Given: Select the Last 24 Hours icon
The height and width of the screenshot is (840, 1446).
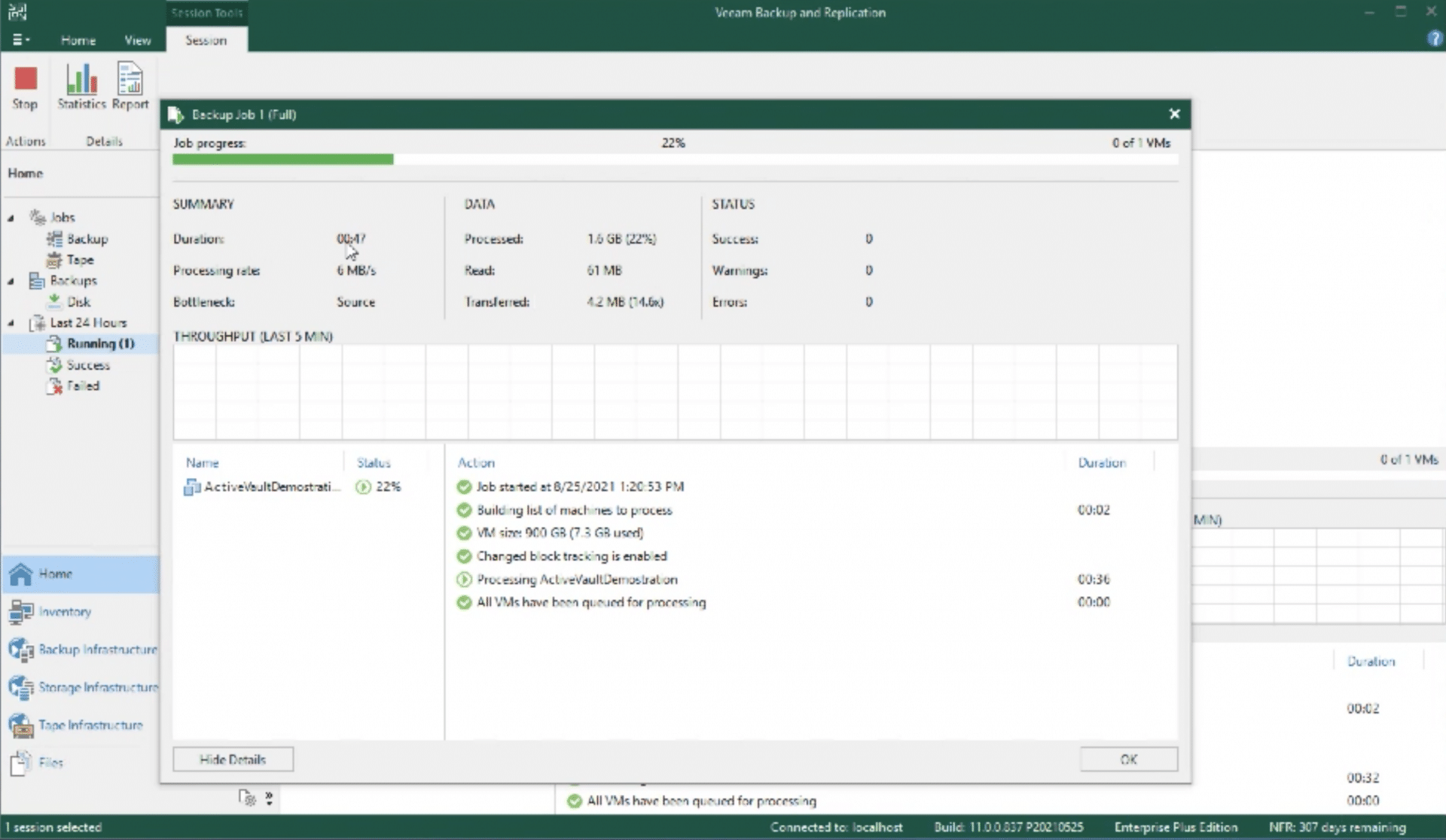Looking at the screenshot, I should tap(37, 323).
